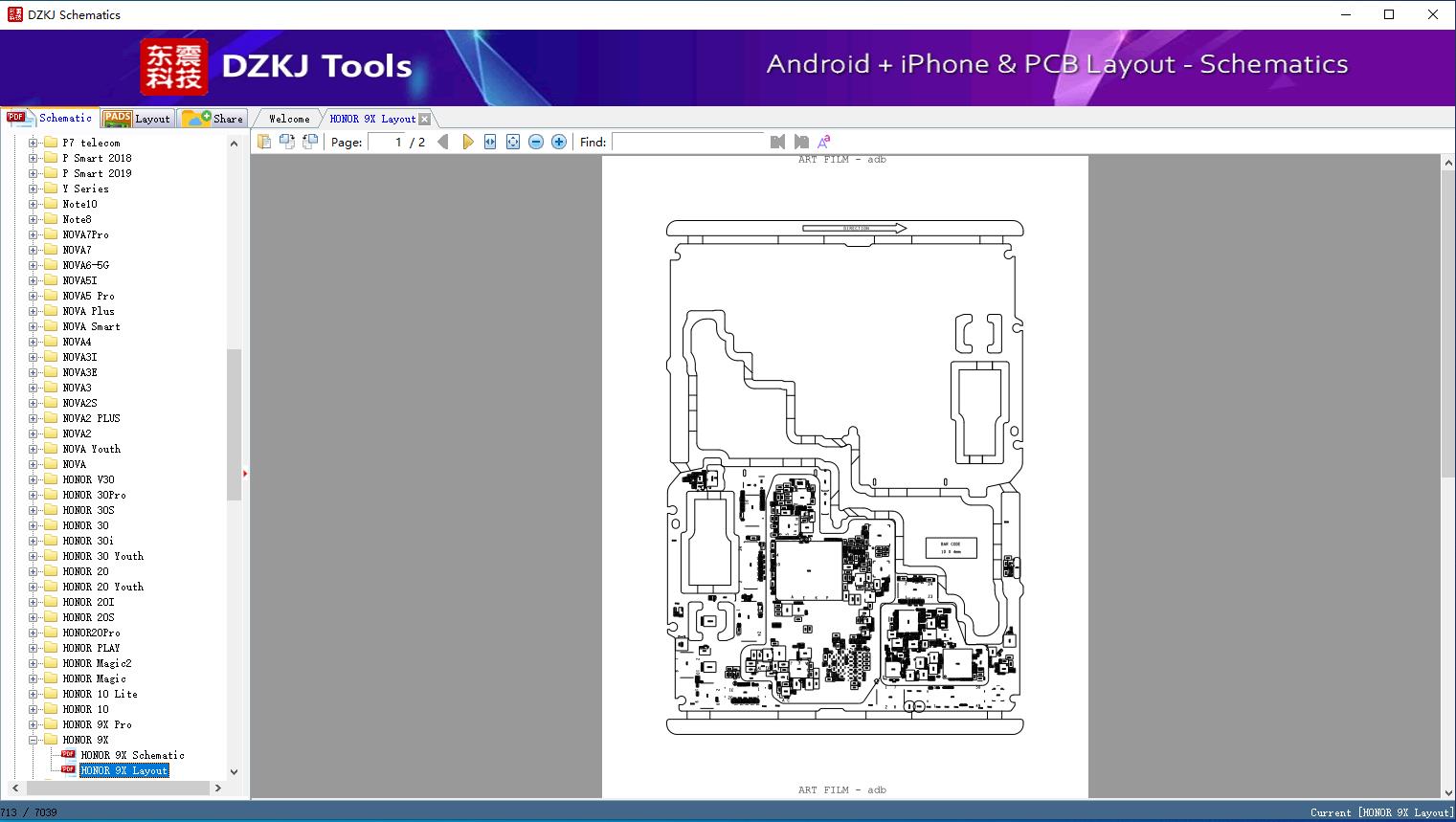Go to next page with yellow arrow

coord(467,142)
